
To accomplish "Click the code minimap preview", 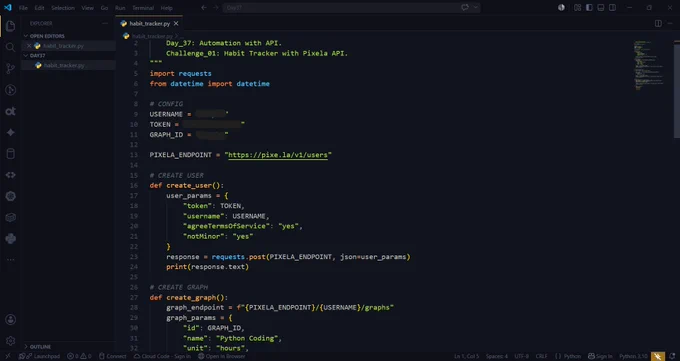I will [x=649, y=65].
